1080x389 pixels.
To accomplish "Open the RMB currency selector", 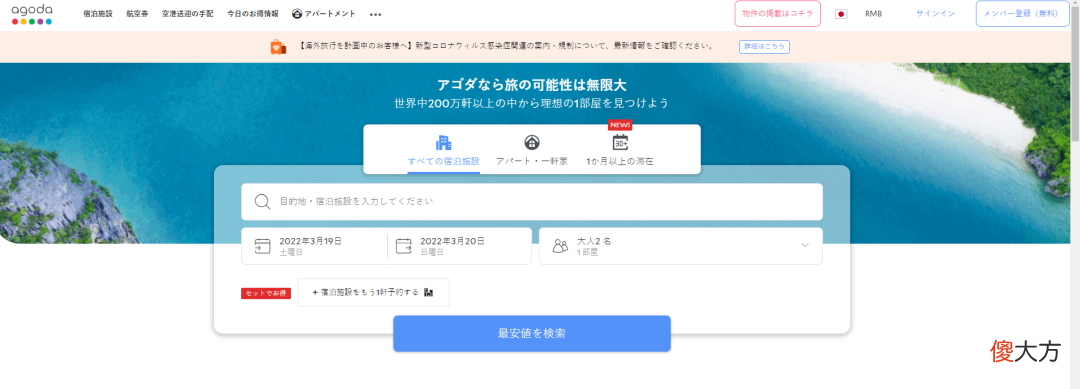I will 873,14.
